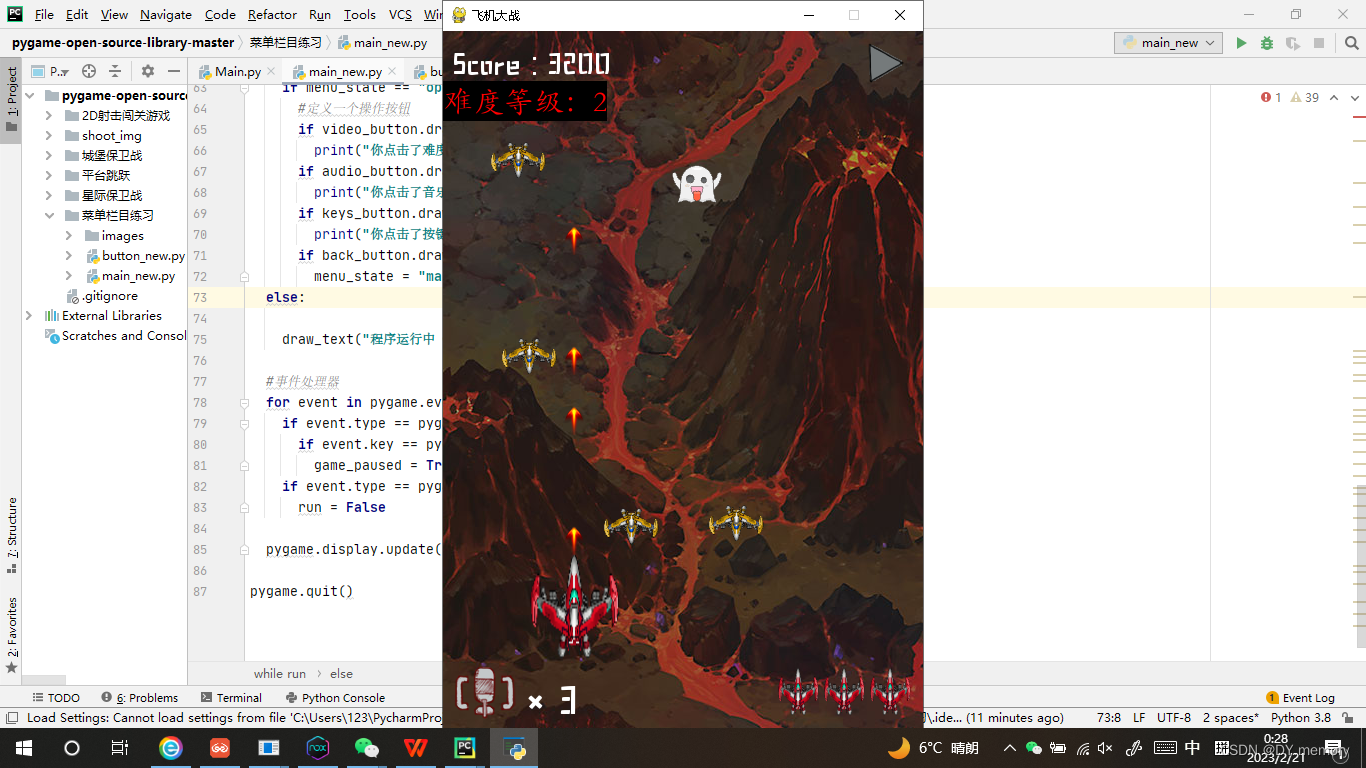Stop the running program
The image size is (1366, 768).
point(1319,43)
